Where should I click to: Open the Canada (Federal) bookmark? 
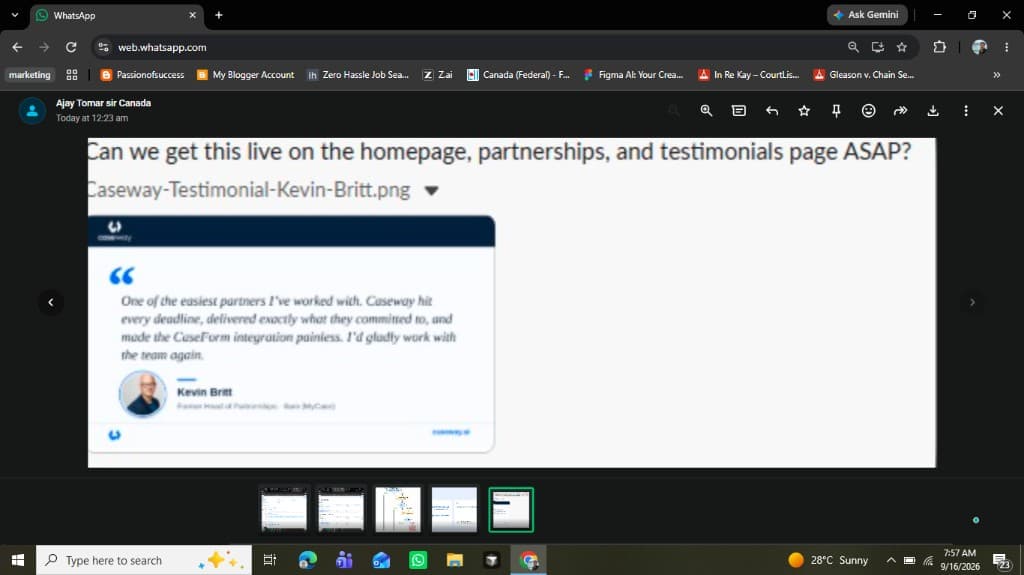pyautogui.click(x=519, y=74)
